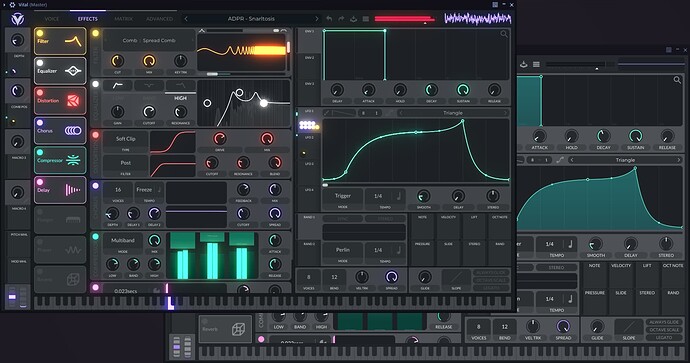
Task: Select the ENV 2 tab
Action: point(309,66)
